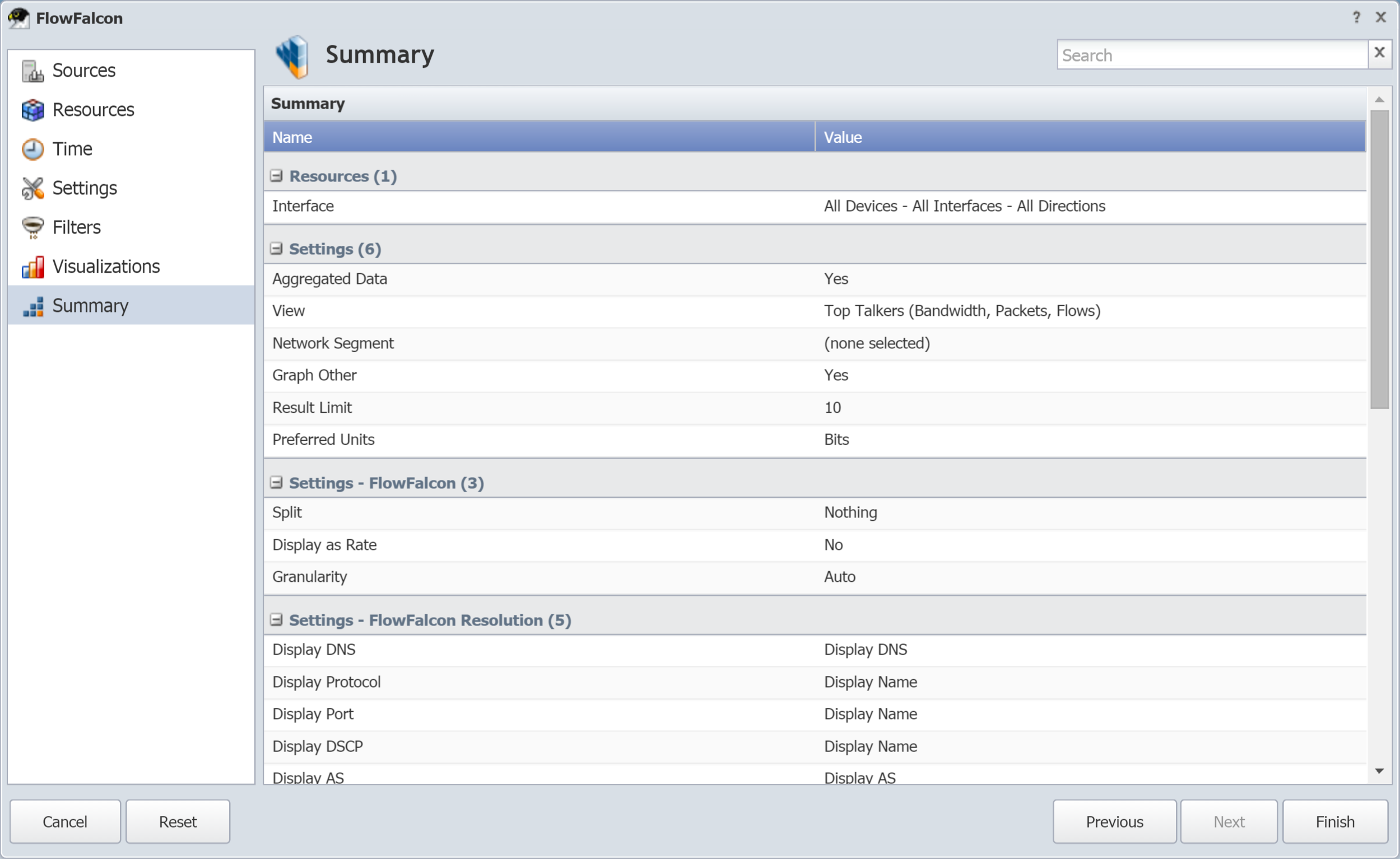Focus the Search input field
Viewport: 1400px width, 859px height.
pyautogui.click(x=1212, y=54)
